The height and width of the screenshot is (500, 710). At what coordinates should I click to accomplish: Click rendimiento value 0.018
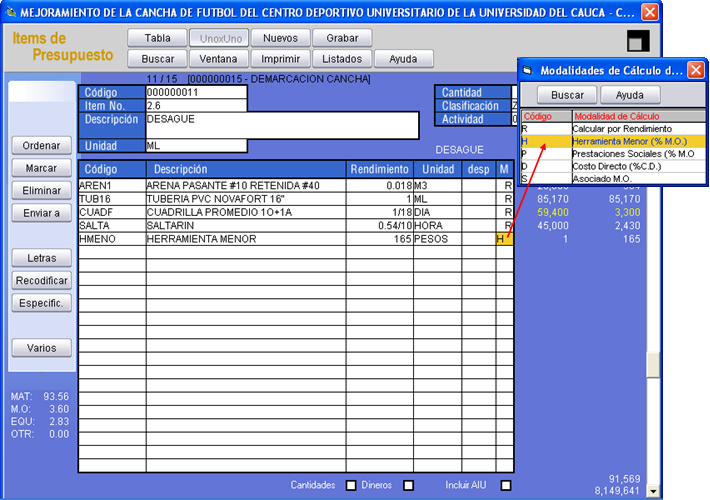(380, 185)
